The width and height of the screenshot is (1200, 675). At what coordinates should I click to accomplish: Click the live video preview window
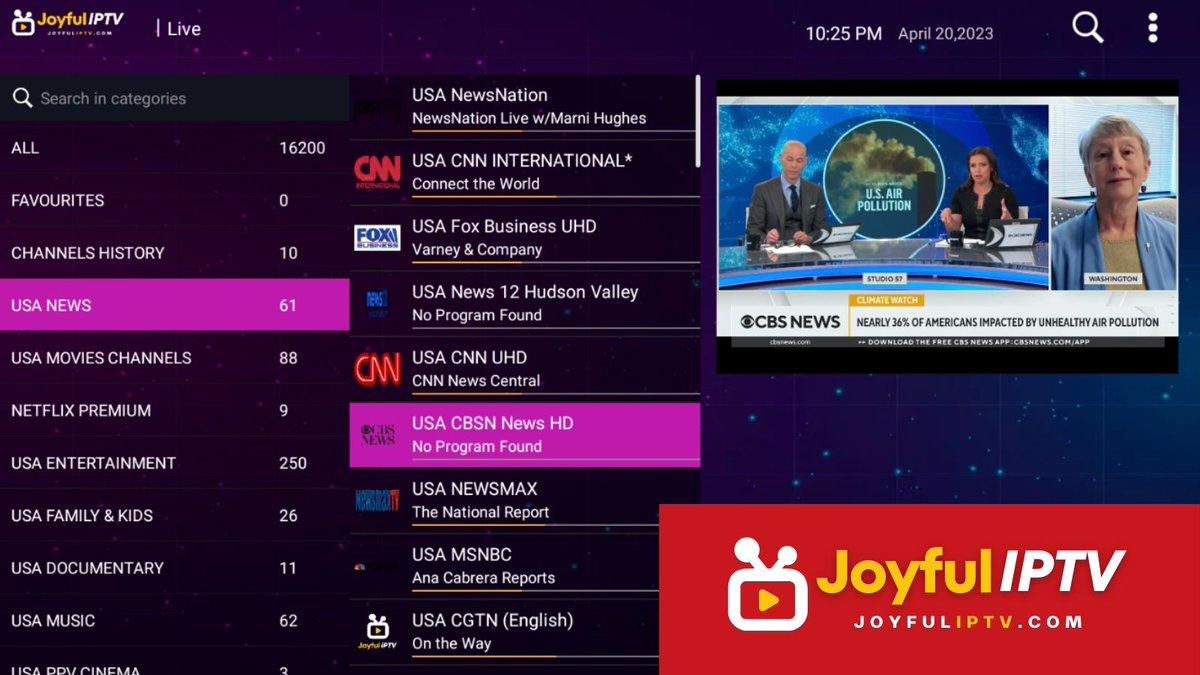[x=947, y=227]
